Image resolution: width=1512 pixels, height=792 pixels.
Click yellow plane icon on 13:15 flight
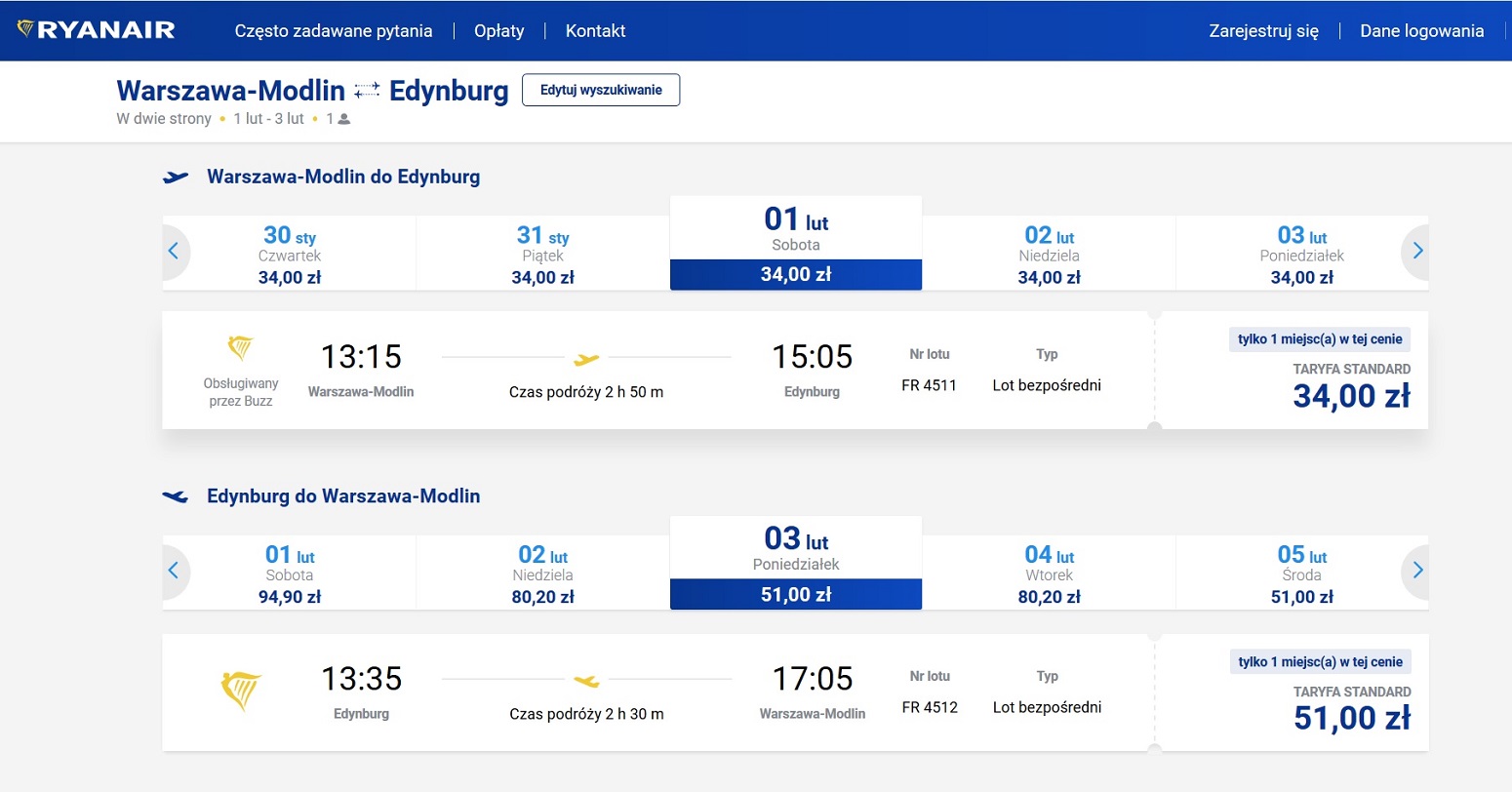[x=586, y=359]
